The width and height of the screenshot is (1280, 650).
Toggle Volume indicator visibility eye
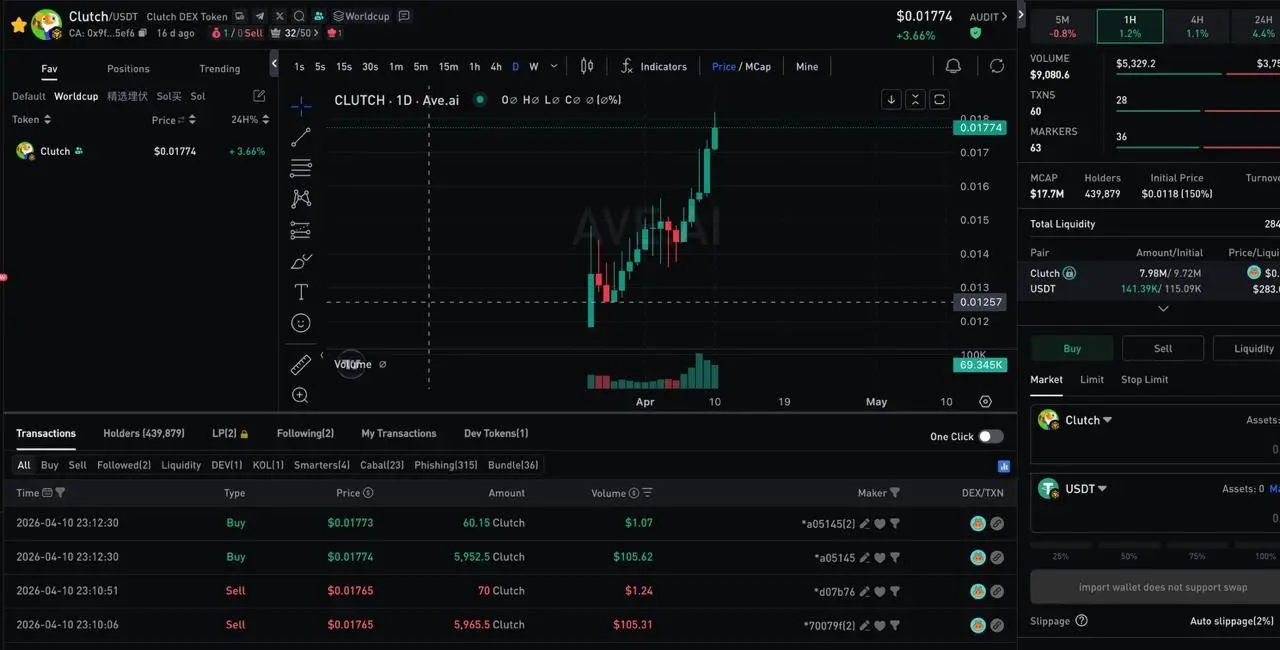pos(383,364)
